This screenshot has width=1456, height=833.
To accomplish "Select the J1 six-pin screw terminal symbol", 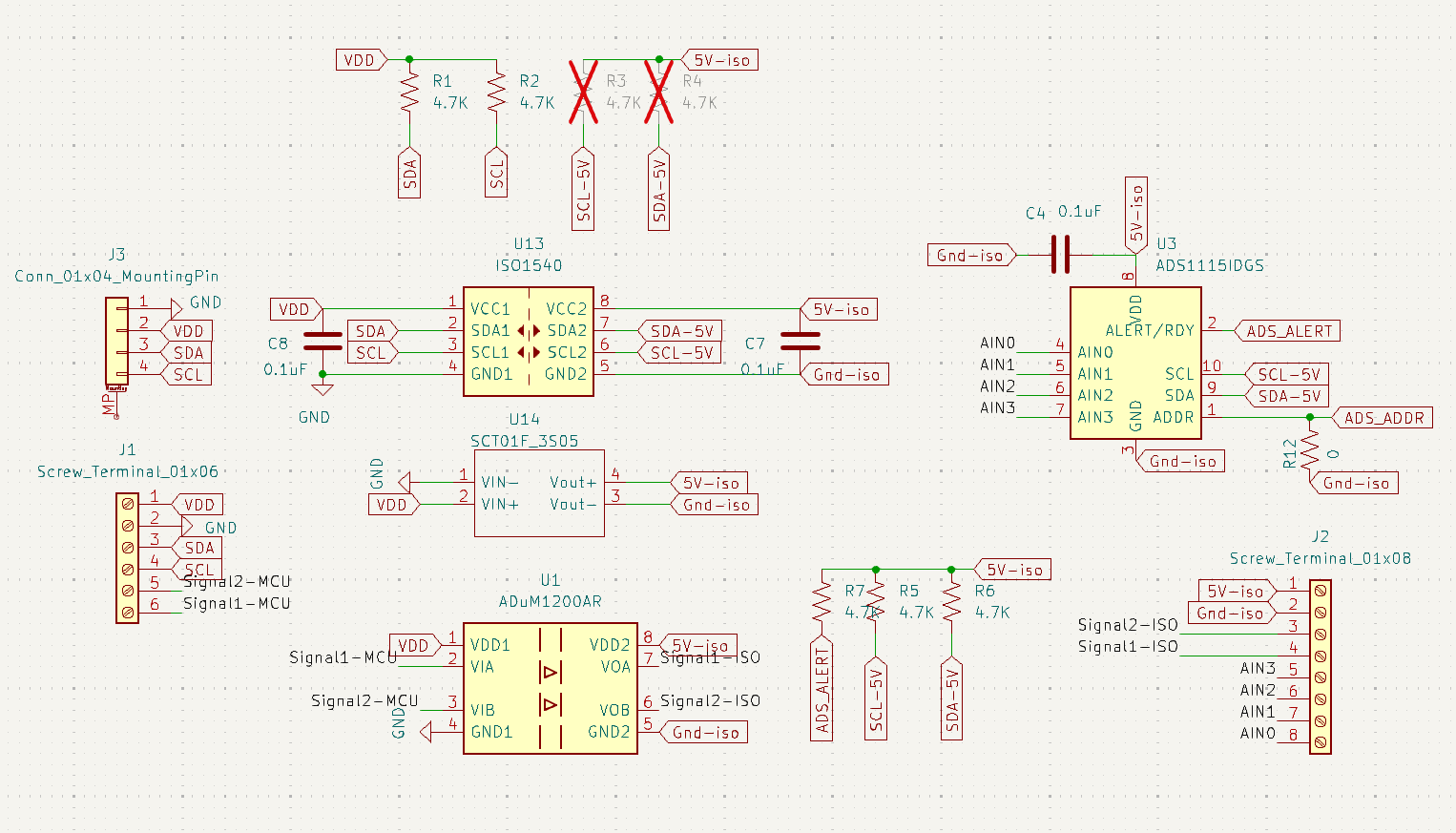I will click(x=127, y=558).
